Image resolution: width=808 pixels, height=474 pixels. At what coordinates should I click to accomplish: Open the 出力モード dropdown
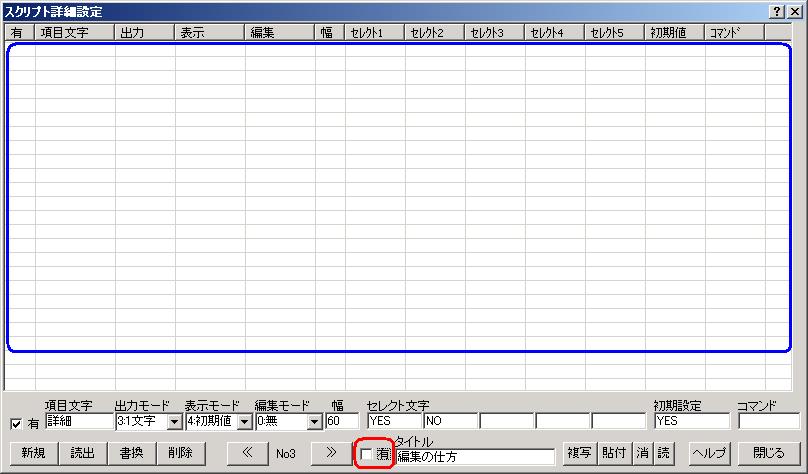click(174, 422)
